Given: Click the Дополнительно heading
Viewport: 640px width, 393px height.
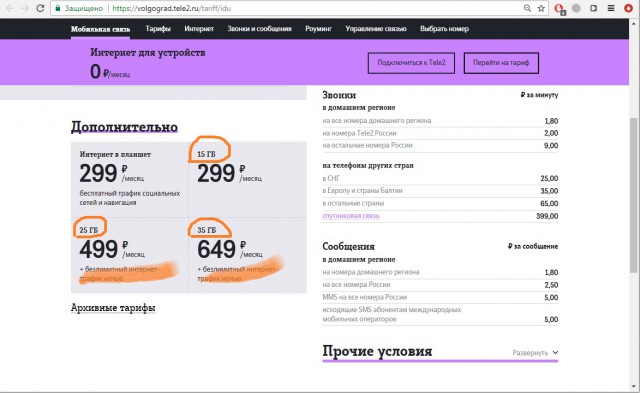Looking at the screenshot, I should point(124,127).
